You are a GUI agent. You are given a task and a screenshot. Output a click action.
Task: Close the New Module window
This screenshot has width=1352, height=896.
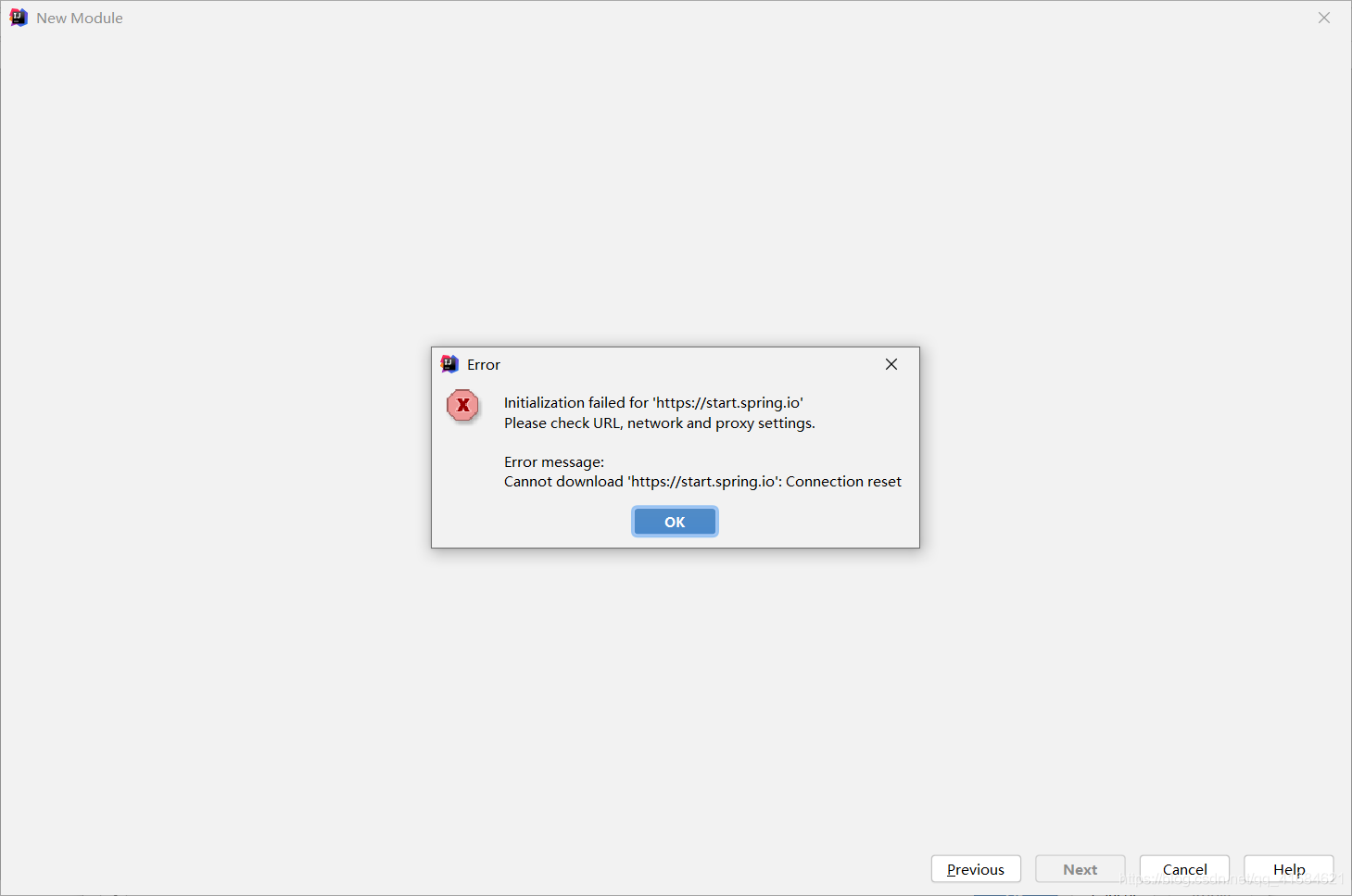pyautogui.click(x=1324, y=18)
